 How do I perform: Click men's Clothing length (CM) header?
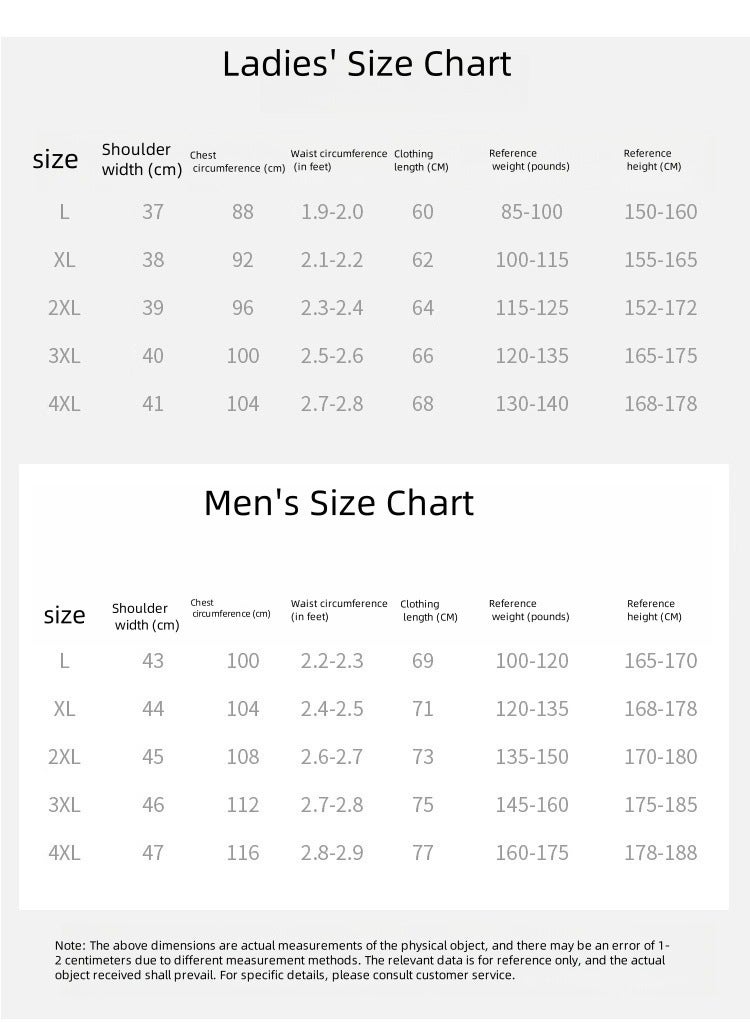[x=429, y=611]
